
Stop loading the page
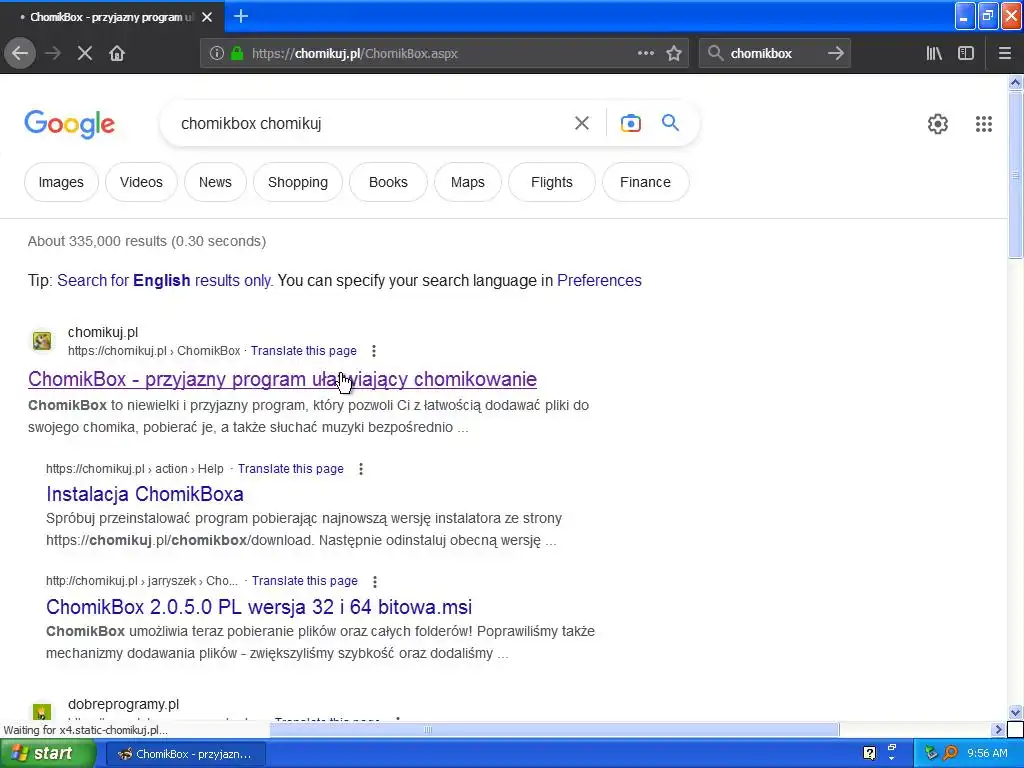click(x=85, y=54)
